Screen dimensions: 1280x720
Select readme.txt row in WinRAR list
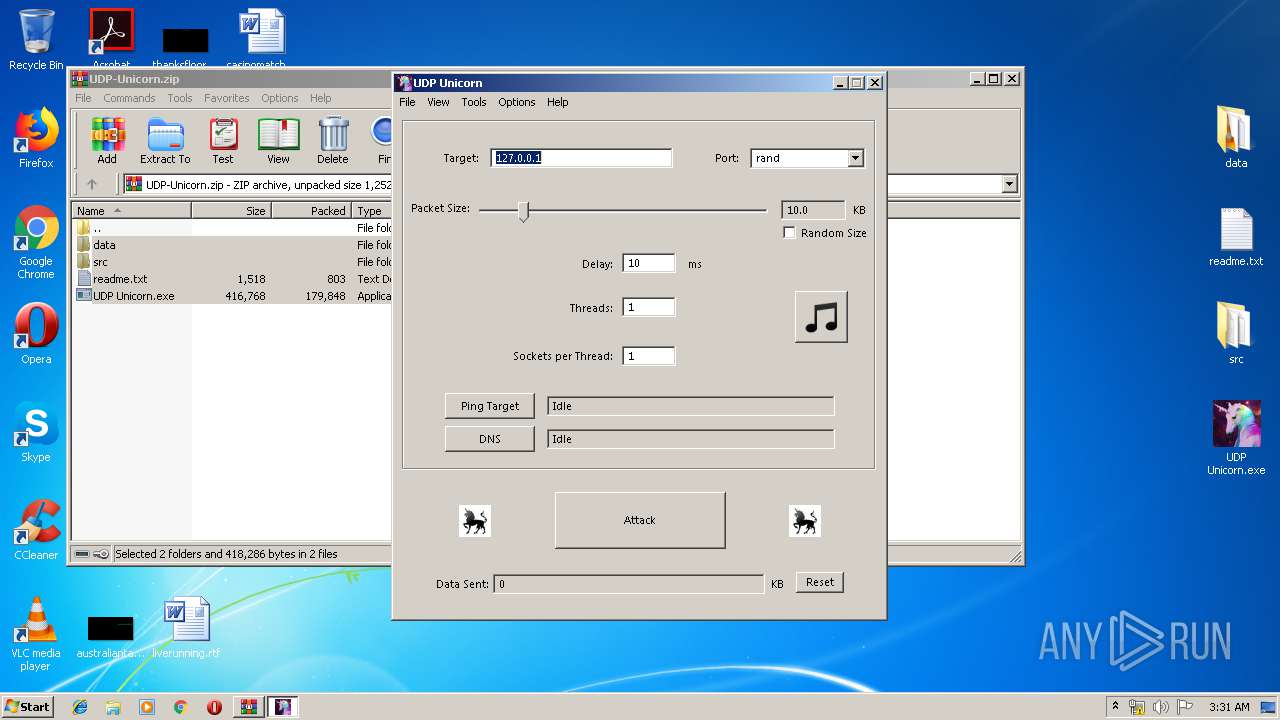click(x=232, y=279)
